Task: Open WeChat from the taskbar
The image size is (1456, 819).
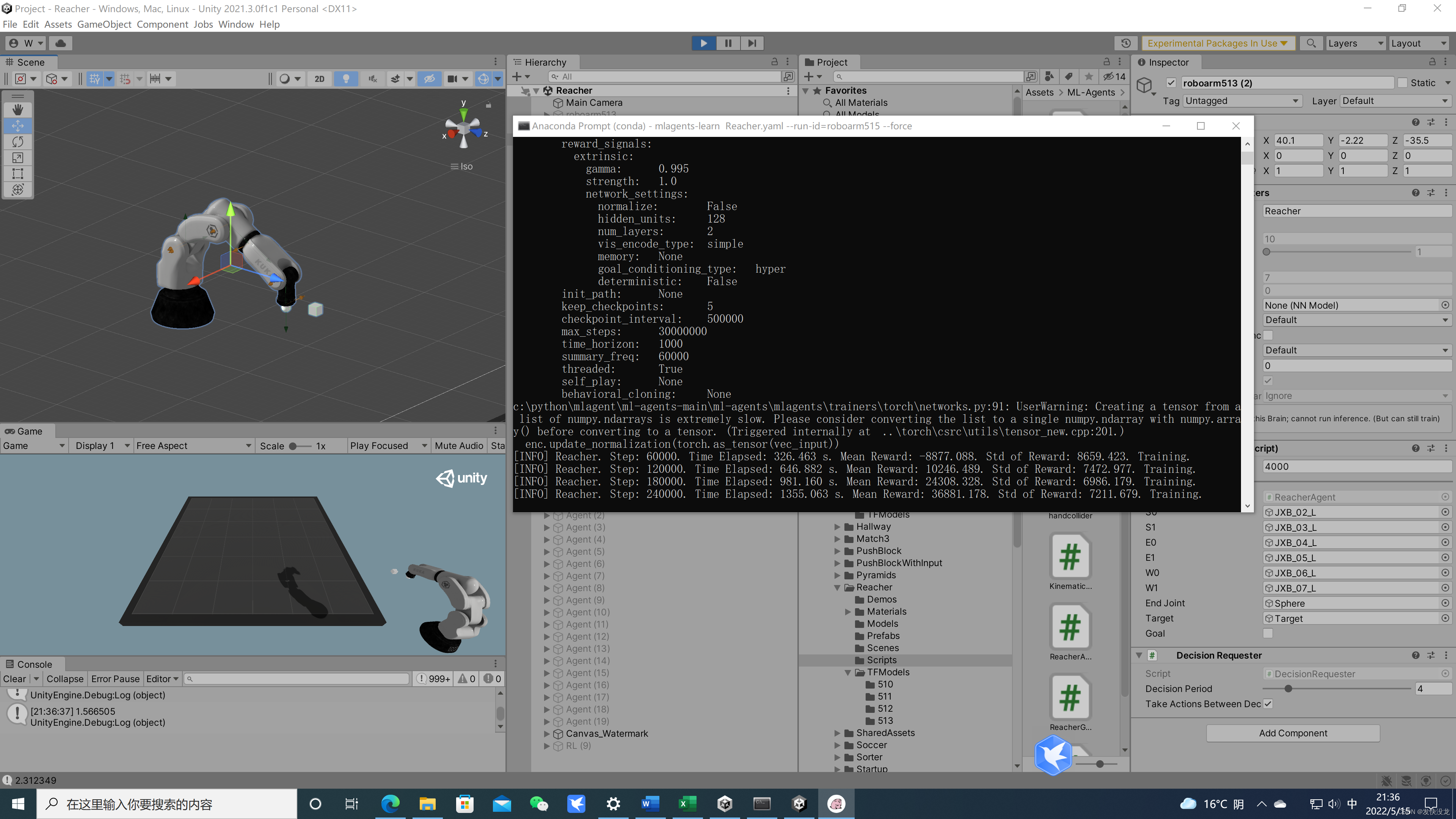Action: pos(539,804)
